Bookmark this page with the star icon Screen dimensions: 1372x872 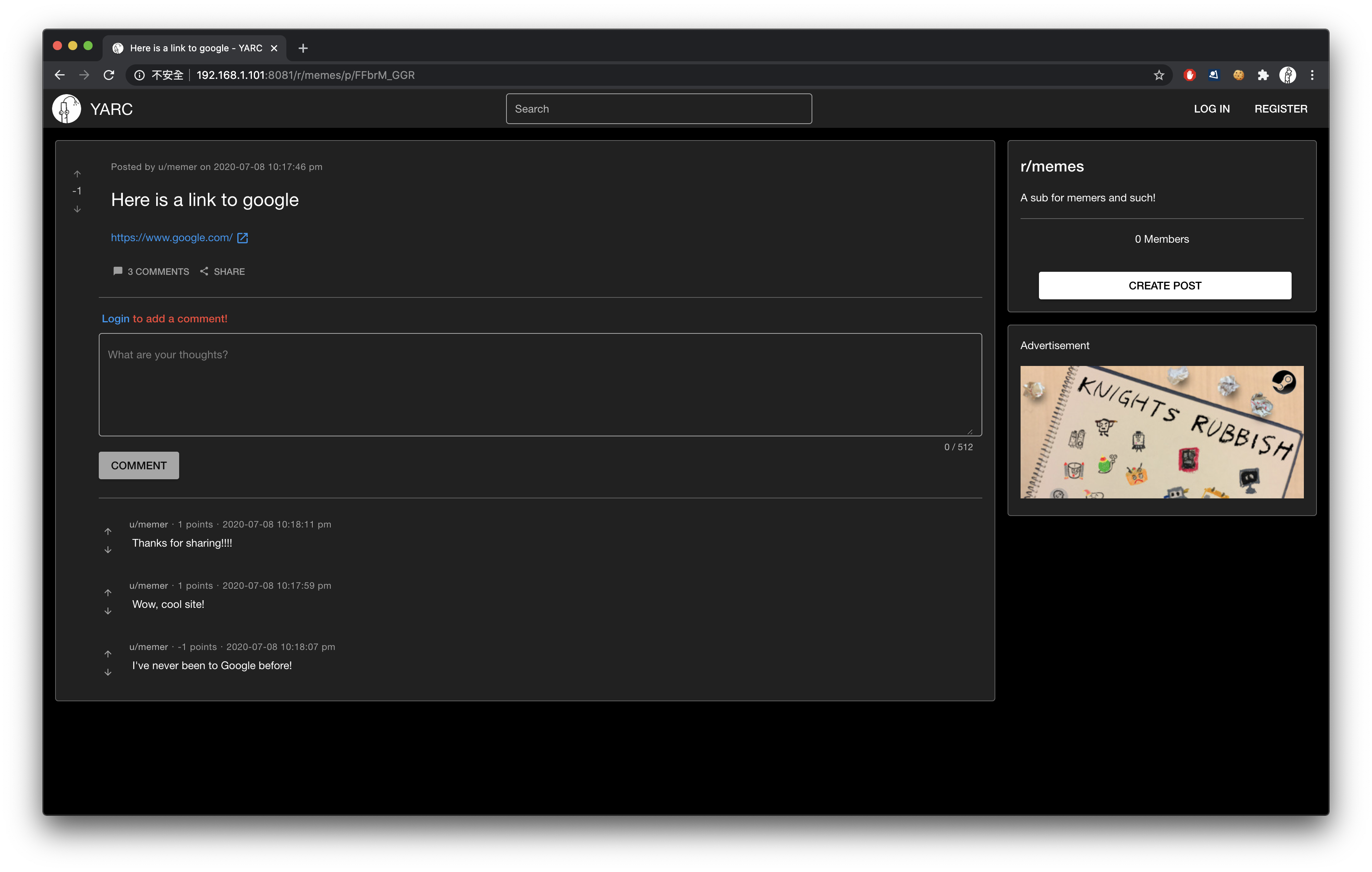point(1159,75)
